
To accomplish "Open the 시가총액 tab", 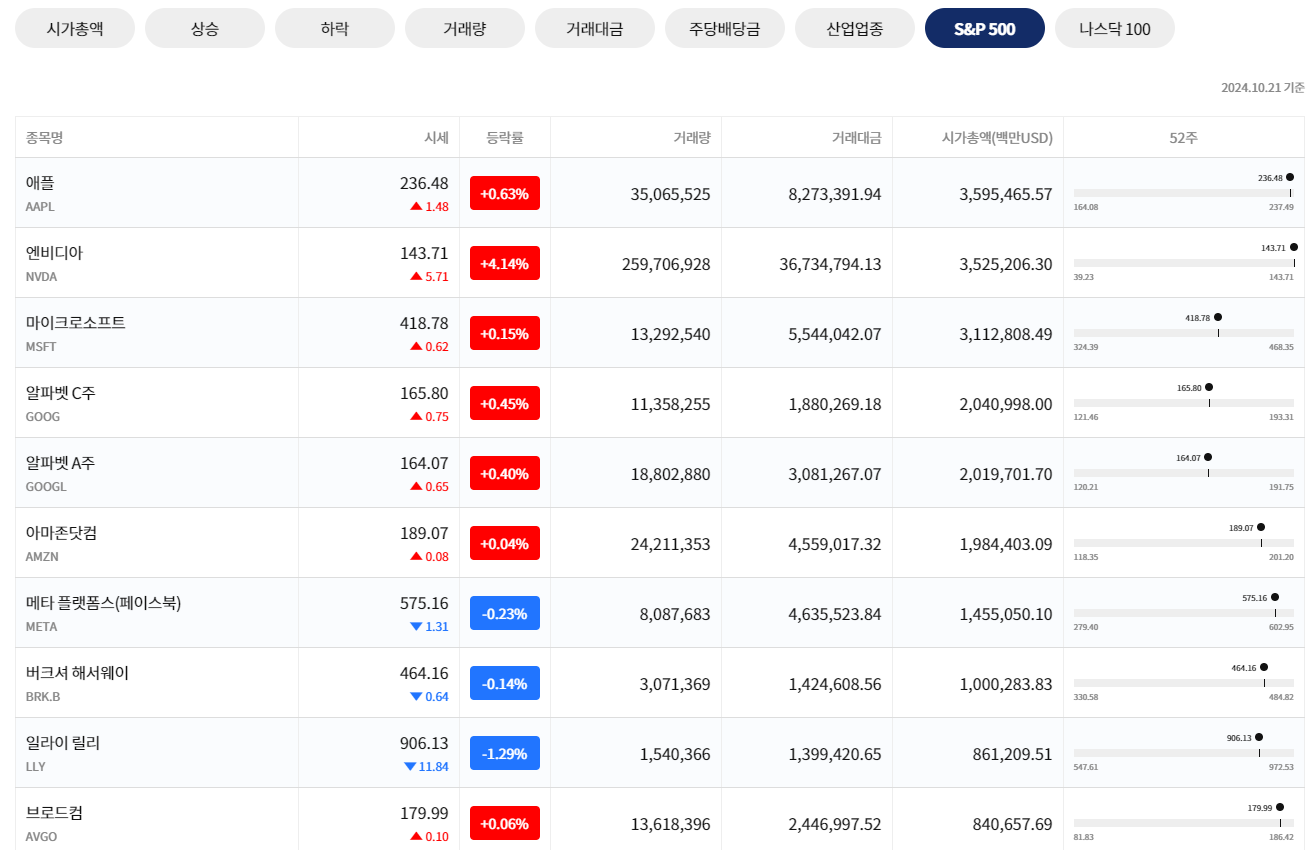I will coord(75,28).
